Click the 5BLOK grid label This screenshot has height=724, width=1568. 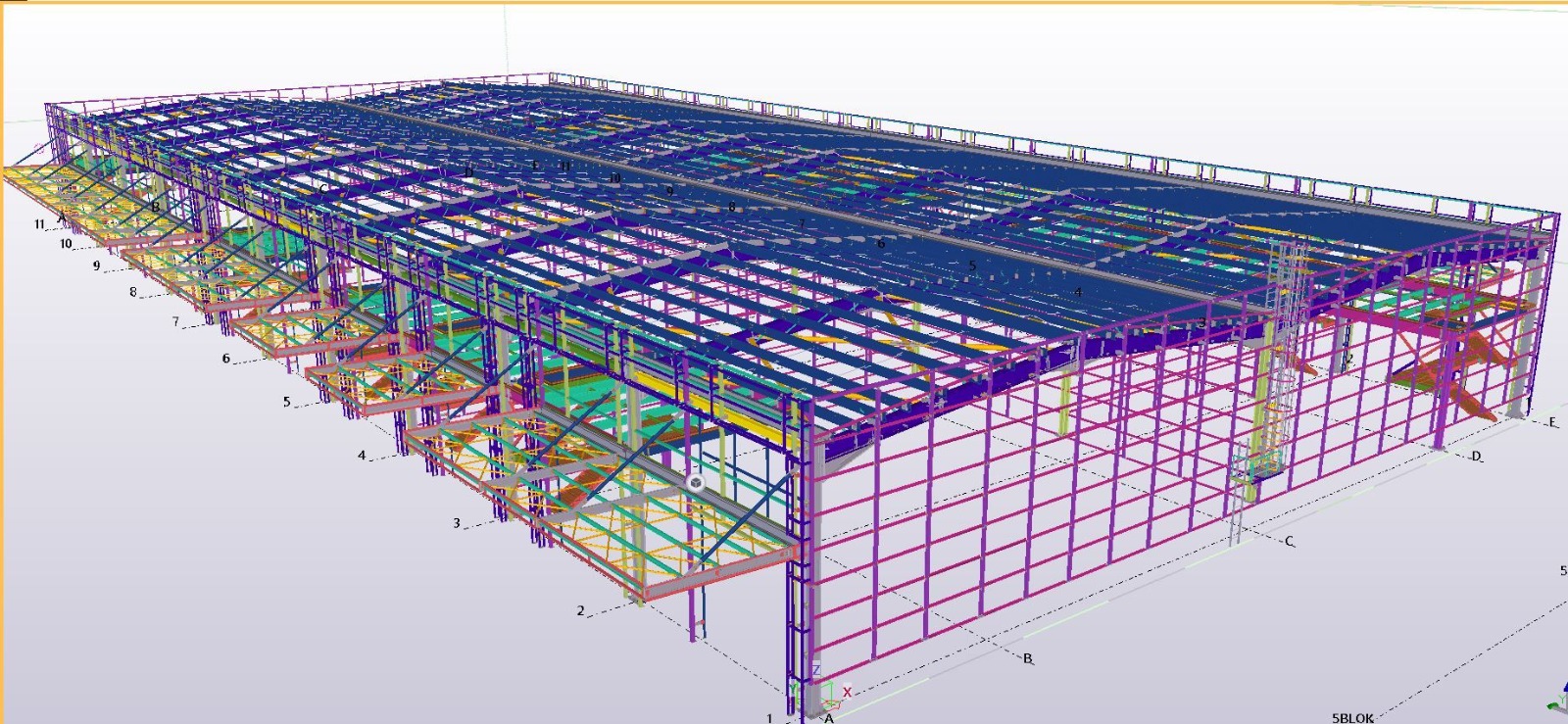(x=1352, y=717)
